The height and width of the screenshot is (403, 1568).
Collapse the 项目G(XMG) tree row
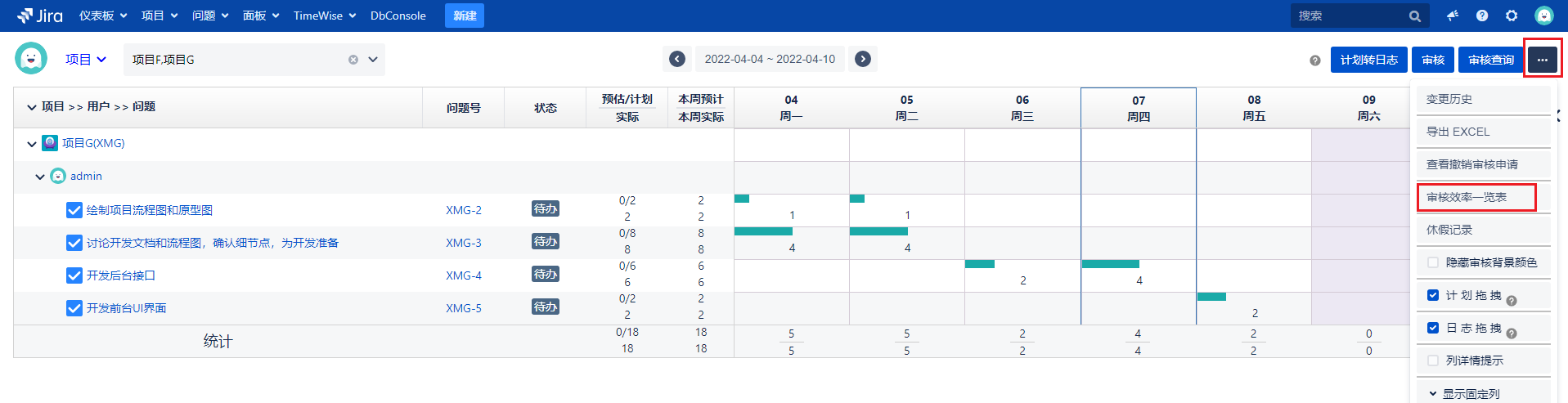pos(32,144)
